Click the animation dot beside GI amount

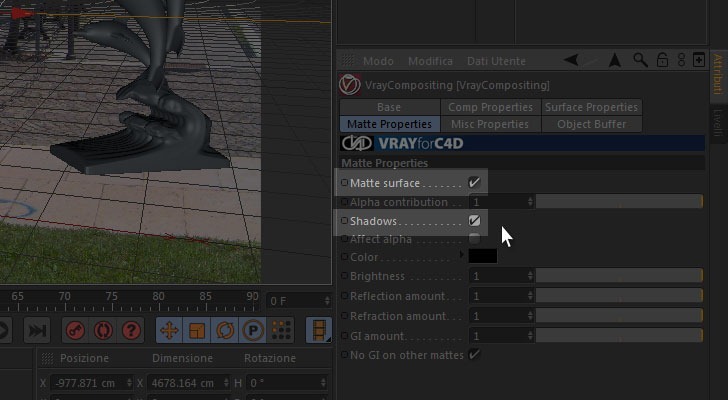click(344, 335)
